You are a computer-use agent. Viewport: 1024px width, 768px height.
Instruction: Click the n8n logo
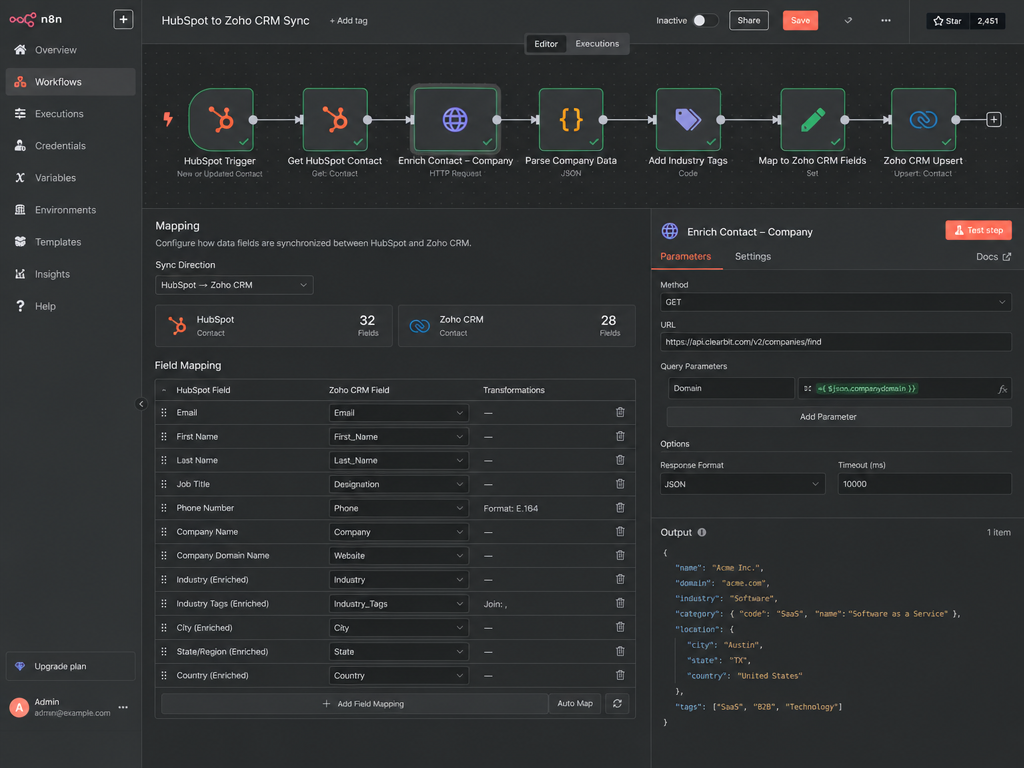(35, 20)
